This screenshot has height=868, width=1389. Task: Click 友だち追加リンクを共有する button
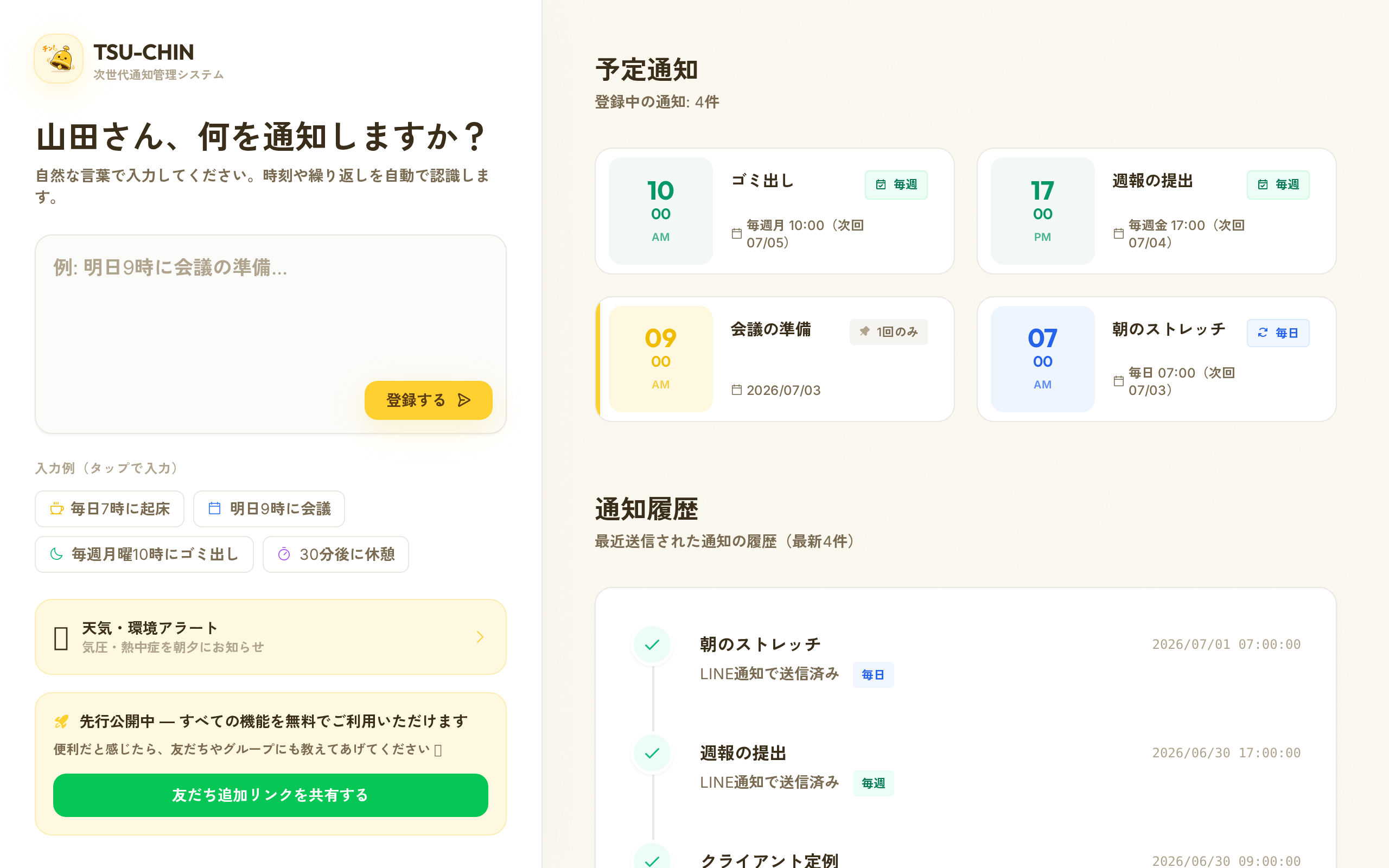[x=270, y=795]
